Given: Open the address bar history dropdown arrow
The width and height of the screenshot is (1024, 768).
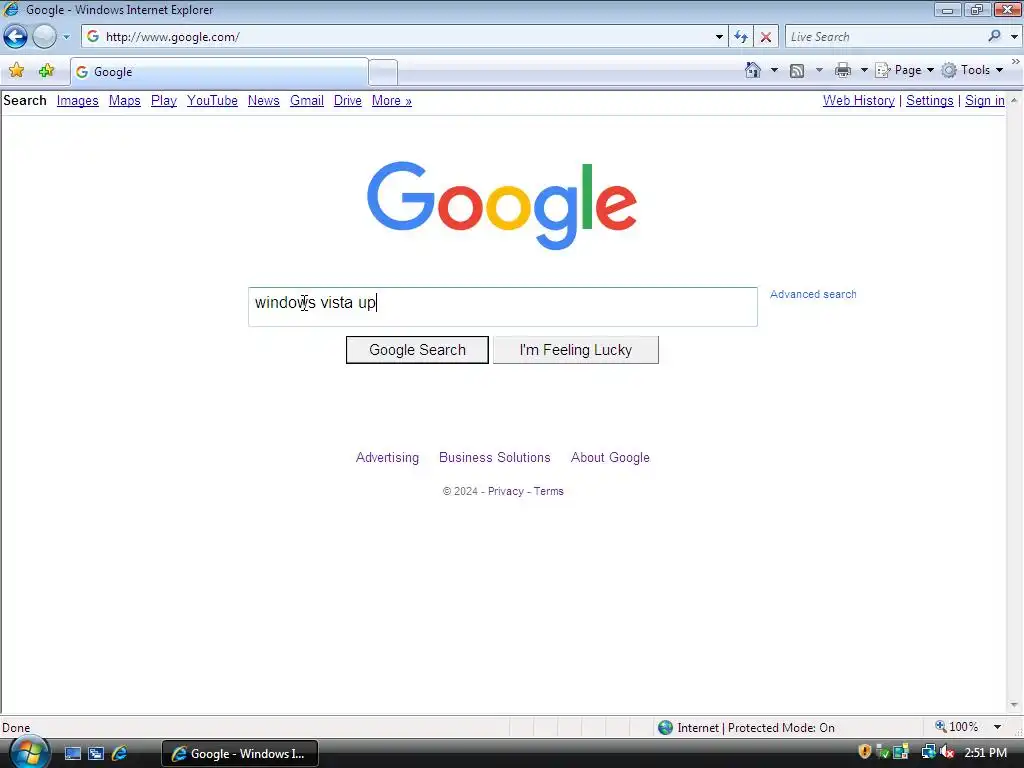Looking at the screenshot, I should point(719,37).
